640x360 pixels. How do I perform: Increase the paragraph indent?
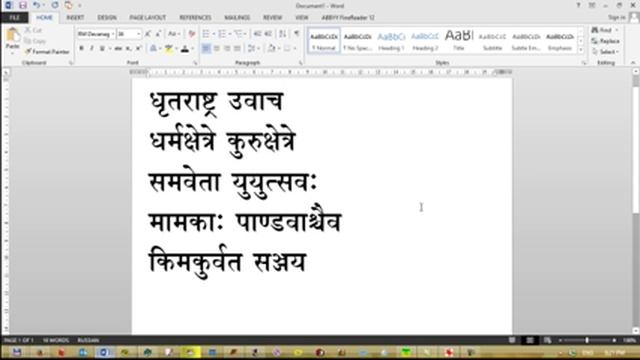point(268,34)
